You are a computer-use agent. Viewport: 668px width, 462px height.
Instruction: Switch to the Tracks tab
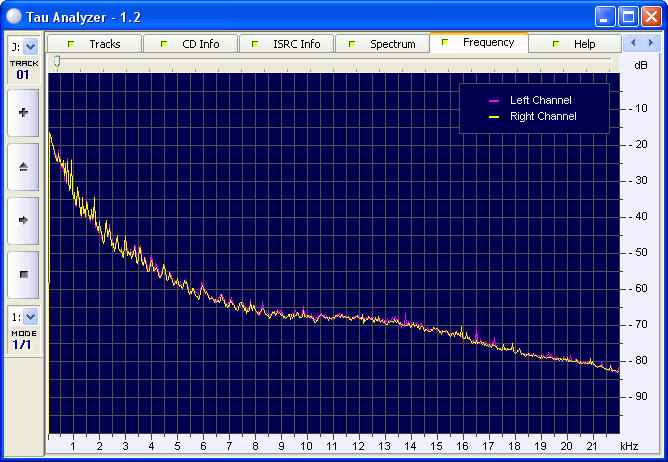tap(94, 44)
